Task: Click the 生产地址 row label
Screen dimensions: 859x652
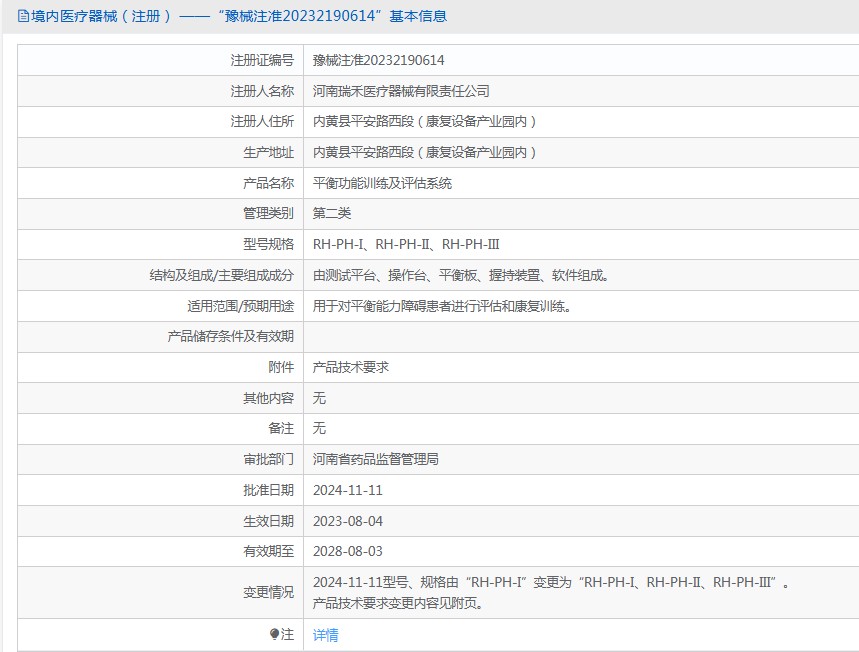Action: point(268,152)
